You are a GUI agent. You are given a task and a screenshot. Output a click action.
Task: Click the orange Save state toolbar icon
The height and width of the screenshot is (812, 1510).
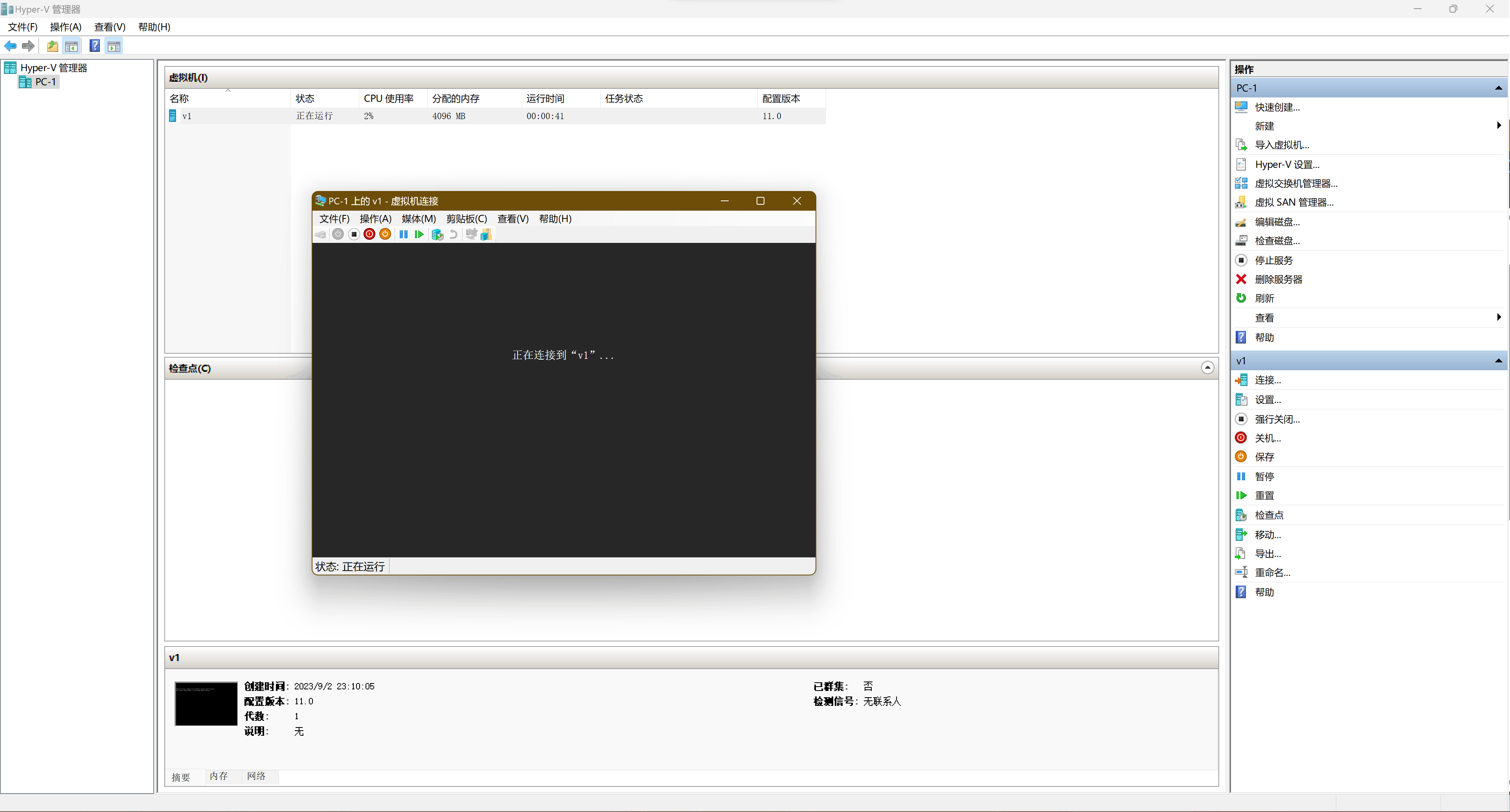click(385, 235)
